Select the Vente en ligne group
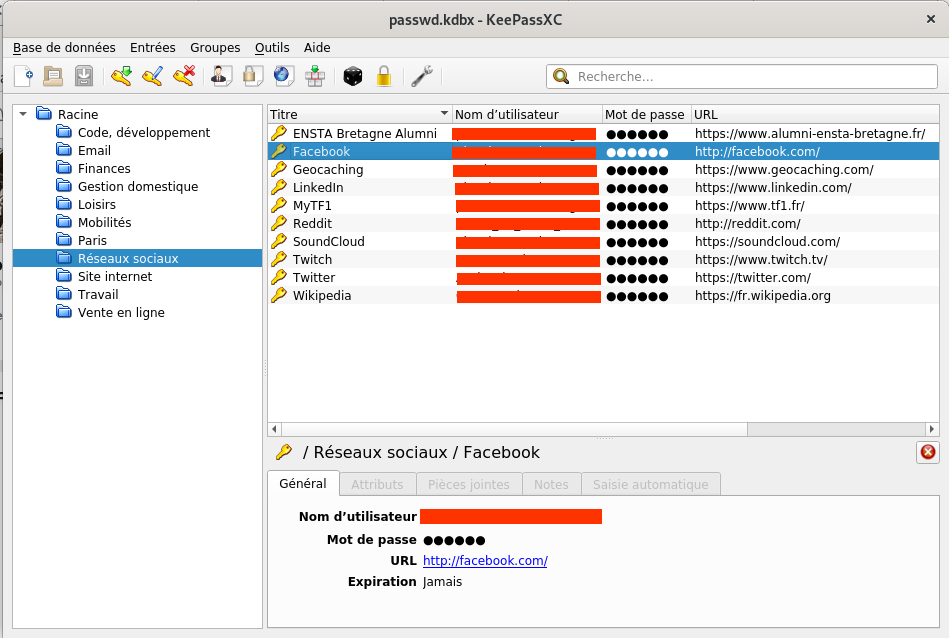Screen dimensions: 949x638 [x=121, y=312]
